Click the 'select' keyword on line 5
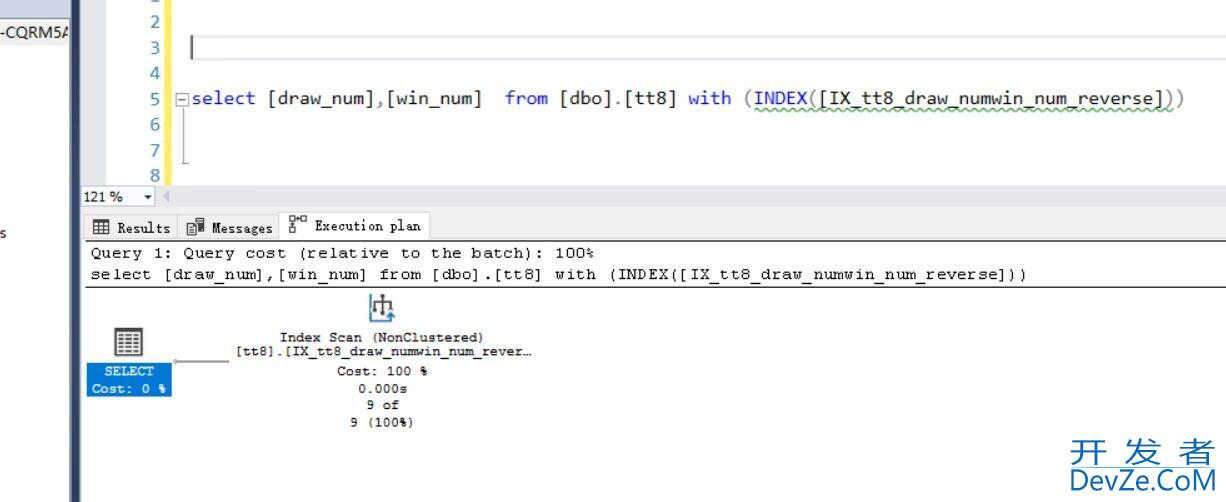Screen dimensions: 1226x502 pyautogui.click(x=223, y=98)
